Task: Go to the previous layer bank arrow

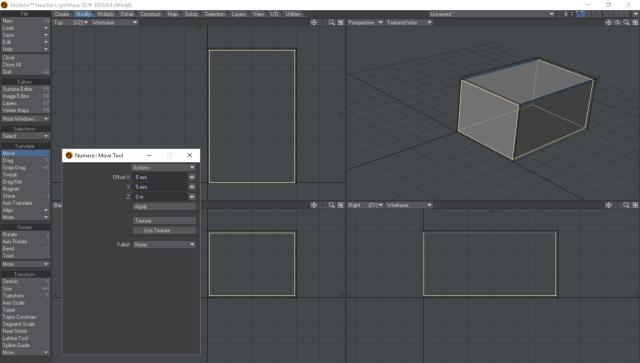Action: (x=560, y=14)
